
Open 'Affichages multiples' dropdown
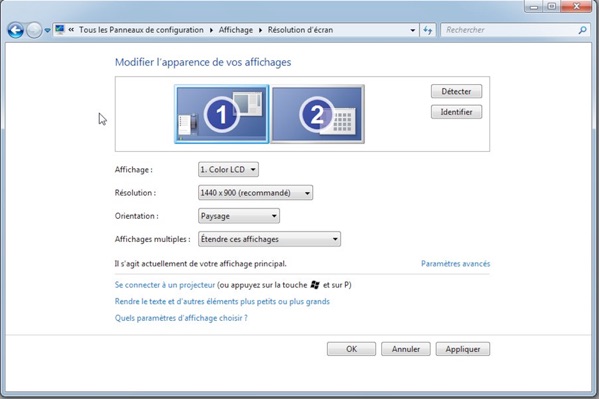pyautogui.click(x=269, y=239)
